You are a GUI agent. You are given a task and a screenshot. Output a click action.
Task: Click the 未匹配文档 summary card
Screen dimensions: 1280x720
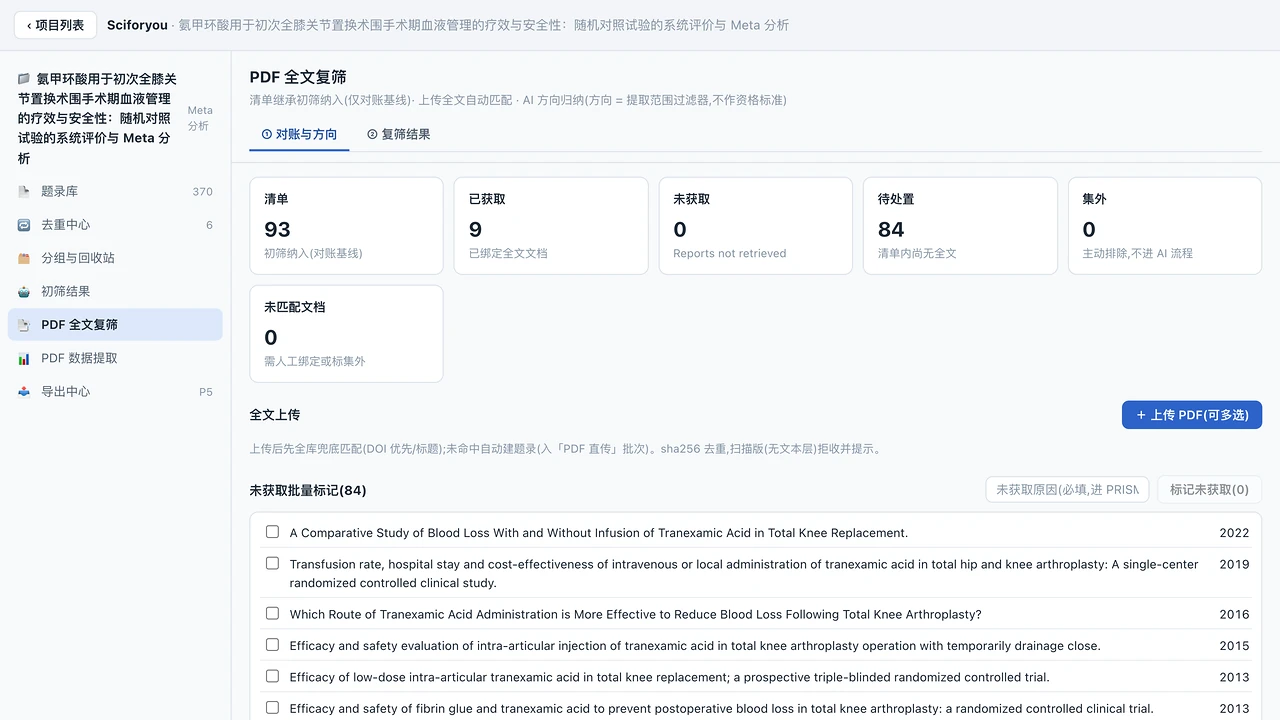[346, 334]
